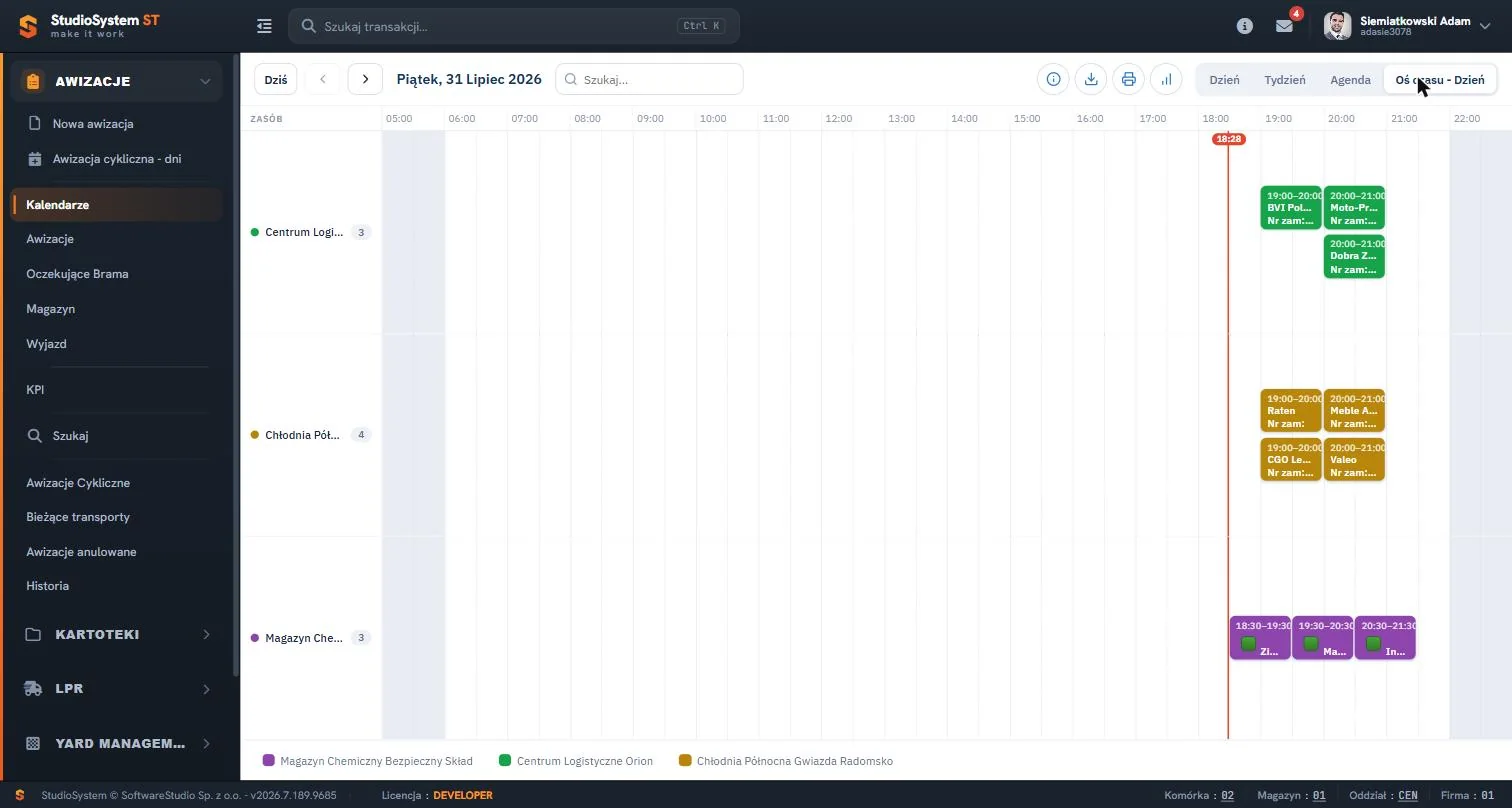Click the green Centrum Logistyczne Orion legend swatch
This screenshot has height=808, width=1512.
tap(505, 761)
